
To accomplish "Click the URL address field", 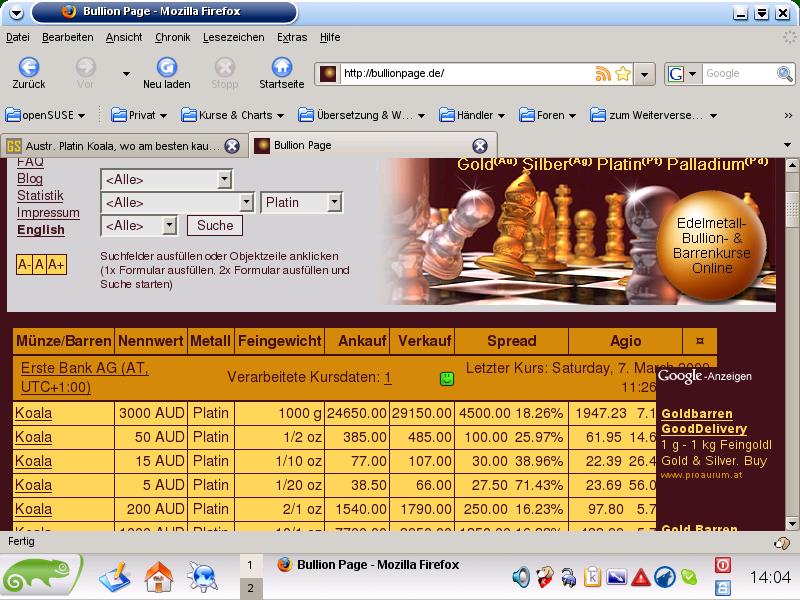I will pos(465,74).
